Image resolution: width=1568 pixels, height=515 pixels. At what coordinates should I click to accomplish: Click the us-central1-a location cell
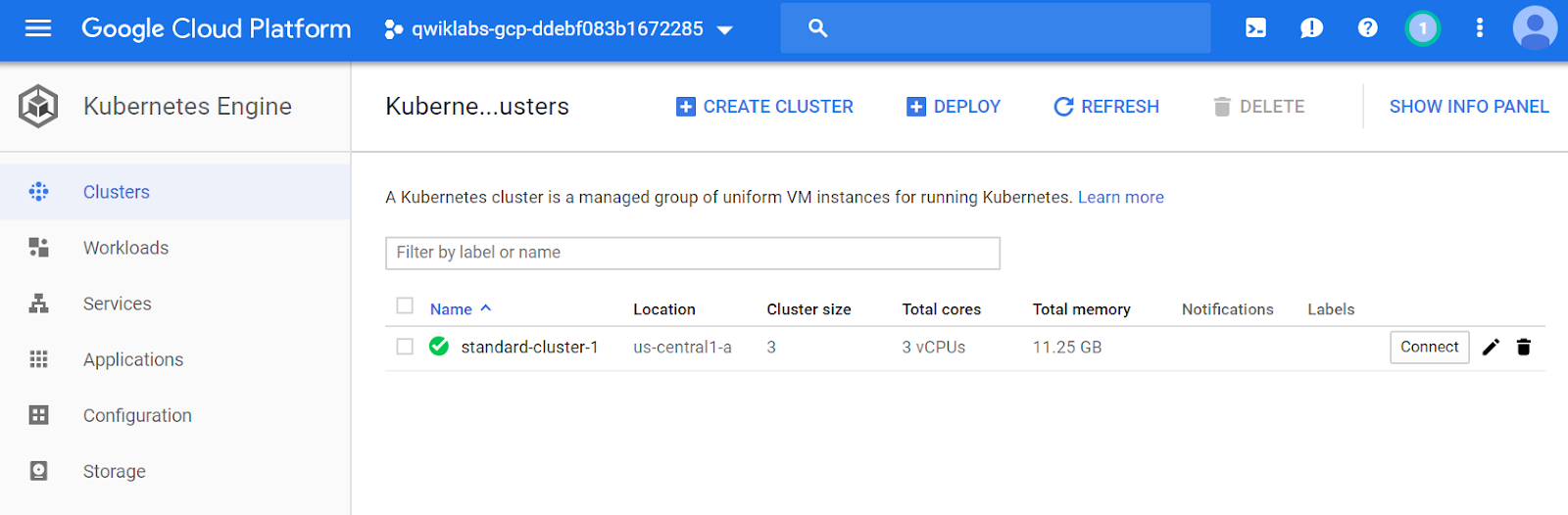pos(682,348)
